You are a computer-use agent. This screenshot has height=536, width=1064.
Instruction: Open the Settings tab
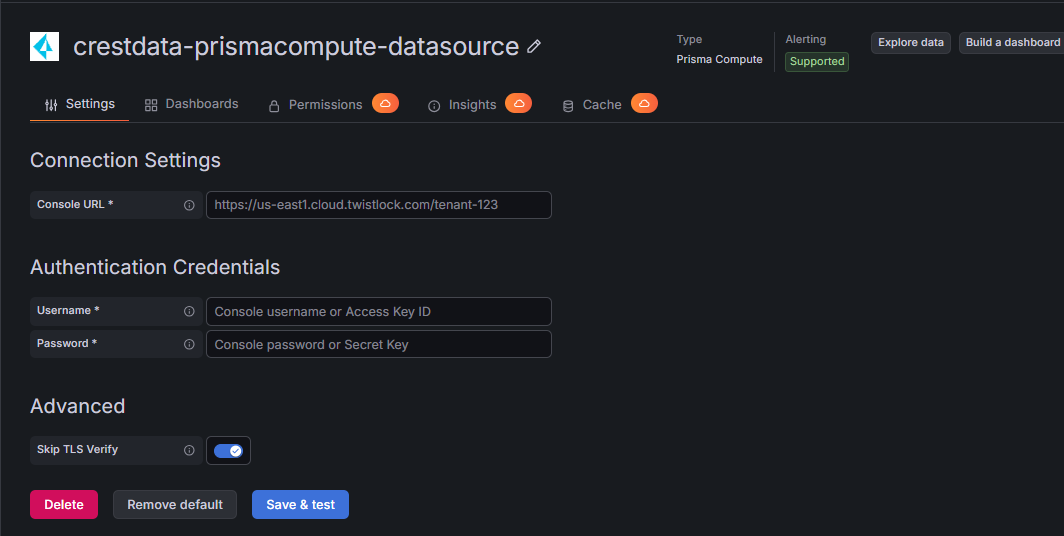pos(79,104)
